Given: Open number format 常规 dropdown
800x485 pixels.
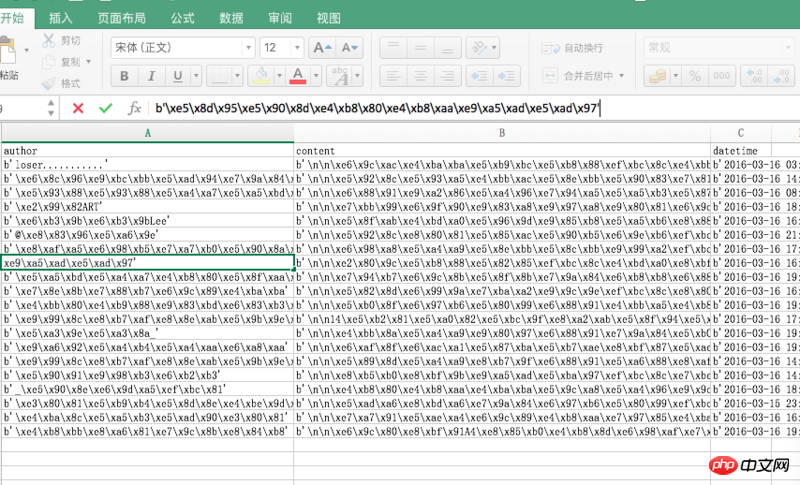Looking at the screenshot, I should (x=719, y=48).
